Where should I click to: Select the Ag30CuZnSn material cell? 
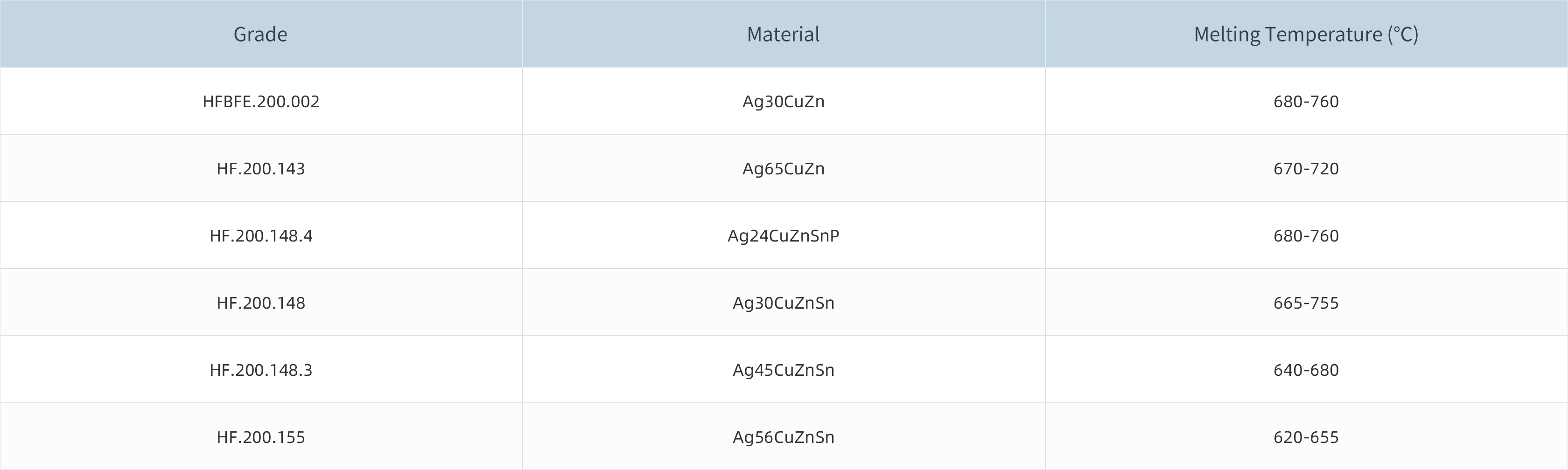tap(784, 303)
